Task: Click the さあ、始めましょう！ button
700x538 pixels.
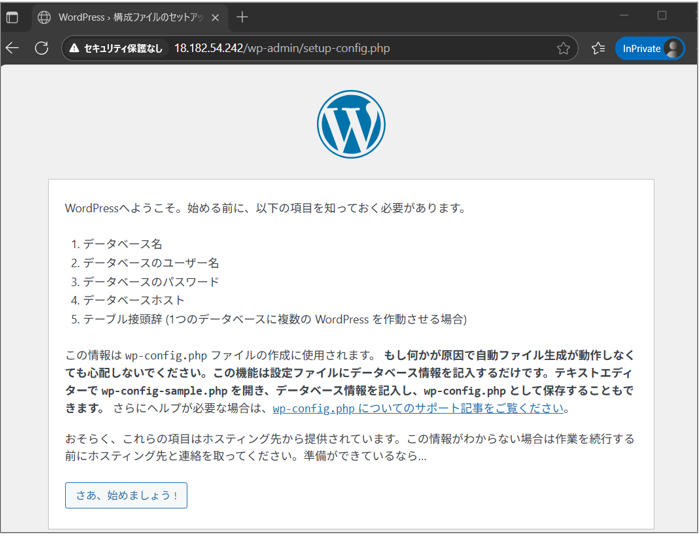Action: (126, 495)
